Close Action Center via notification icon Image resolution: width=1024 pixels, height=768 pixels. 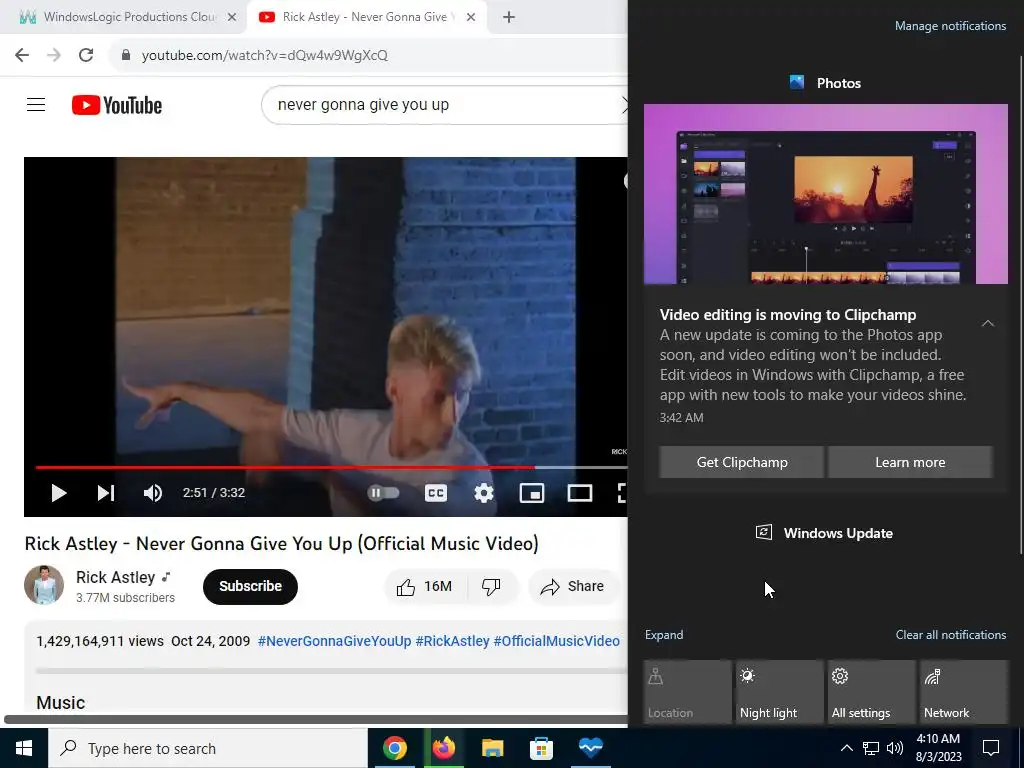991,748
